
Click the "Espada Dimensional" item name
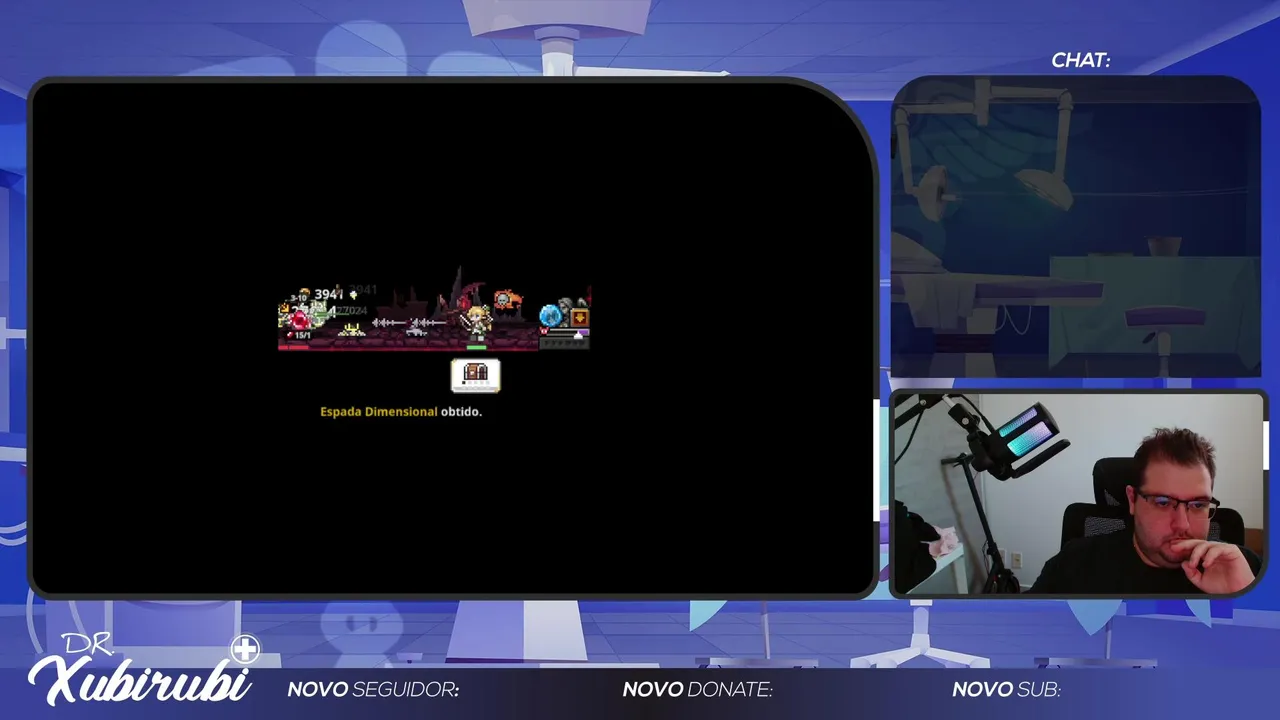379,412
